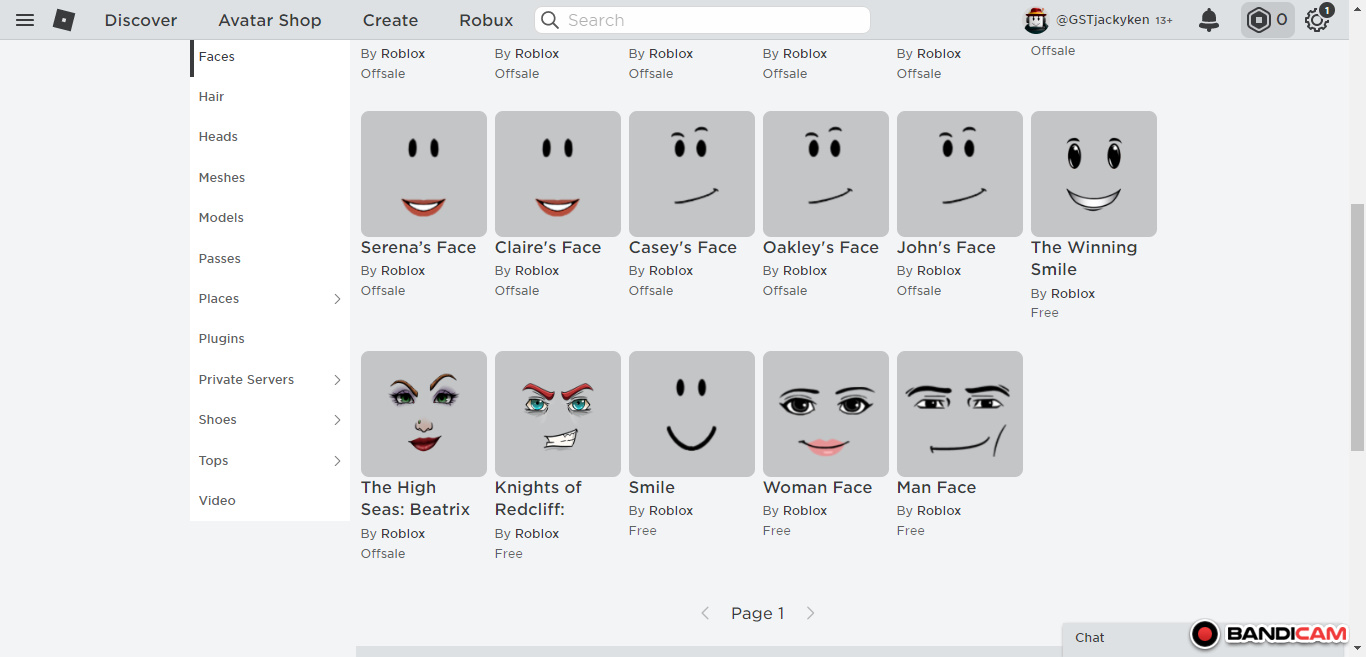Viewport: 1366px width, 657px height.
Task: Open the settings gear icon
Action: click(x=1317, y=20)
